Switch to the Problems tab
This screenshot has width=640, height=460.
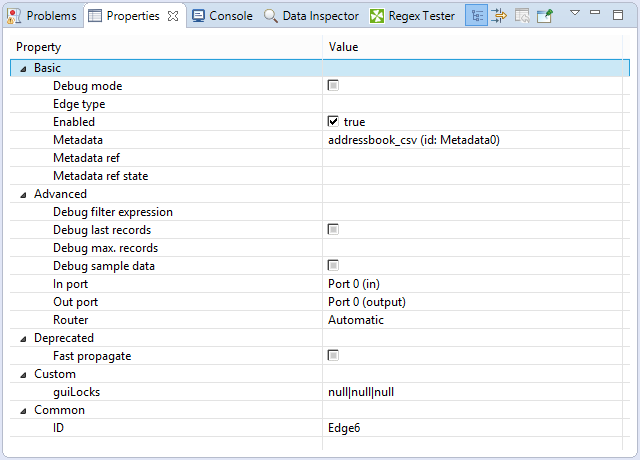(x=43, y=16)
